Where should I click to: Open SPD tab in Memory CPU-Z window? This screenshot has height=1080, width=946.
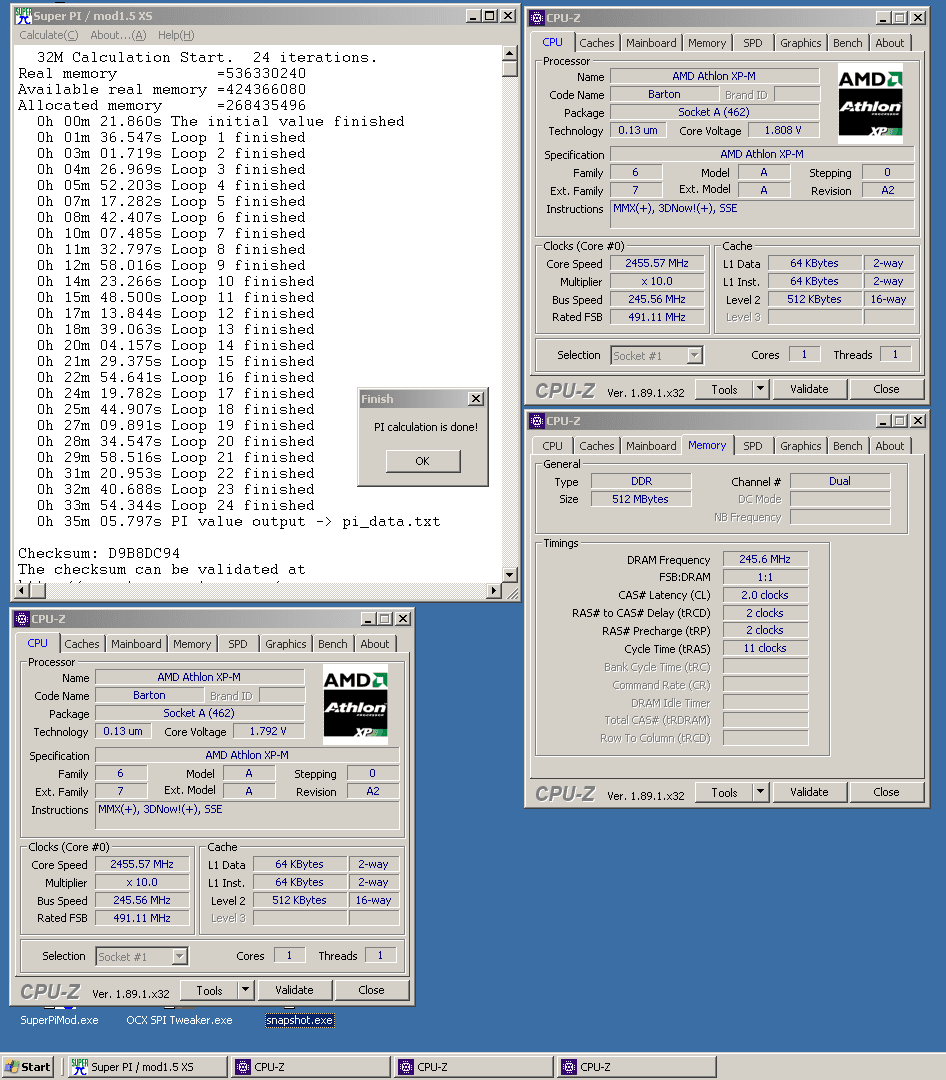pos(752,446)
